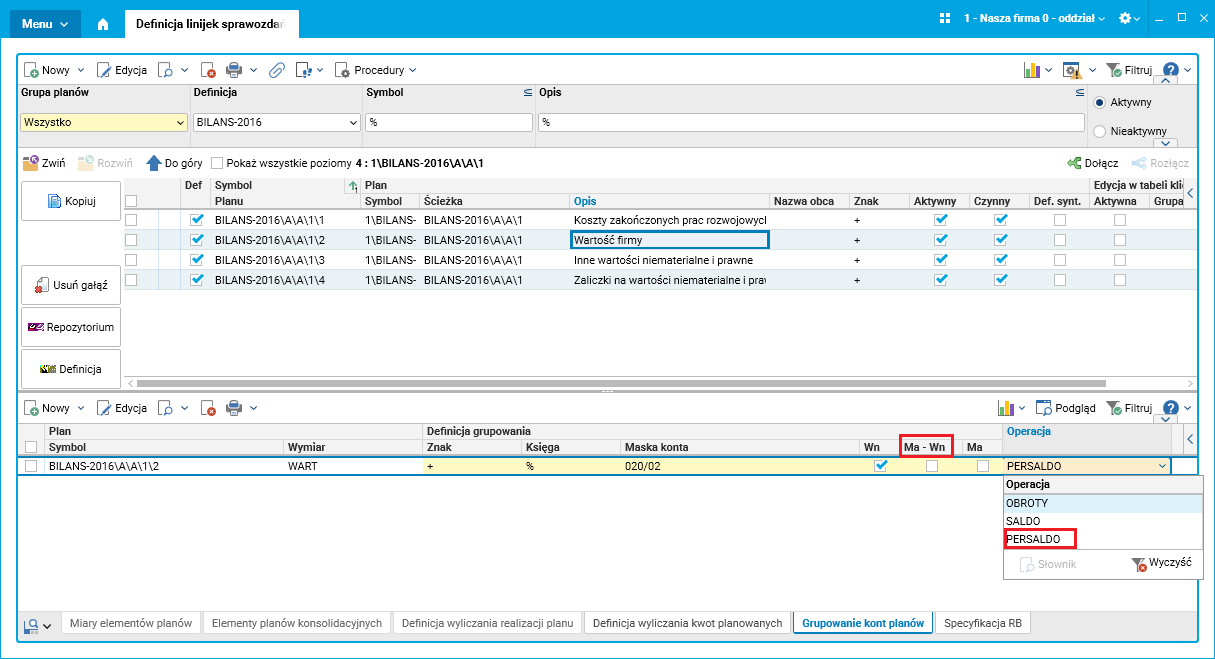This screenshot has height=659, width=1215.
Task: Choose SALDO from the Operacja list
Action: click(1023, 521)
